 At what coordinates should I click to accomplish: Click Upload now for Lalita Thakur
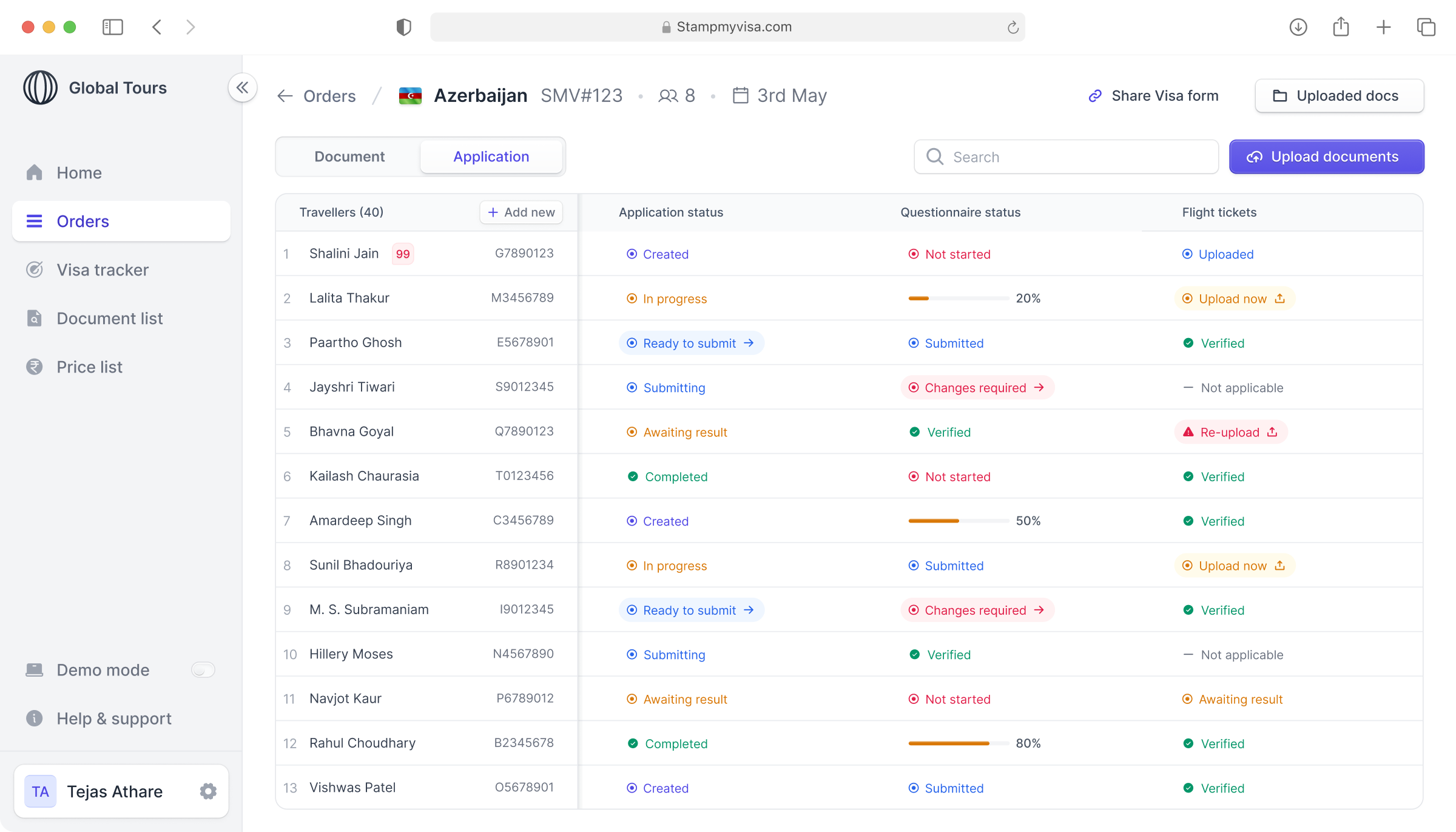[x=1235, y=299]
